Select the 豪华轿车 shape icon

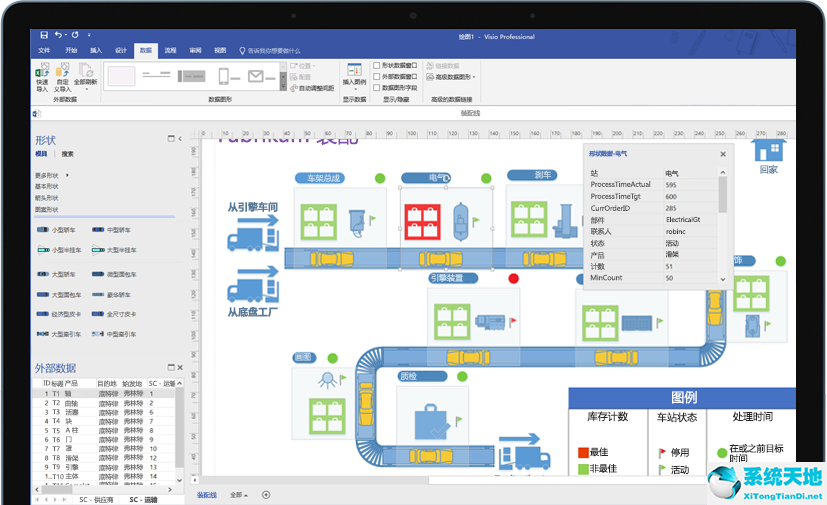pyautogui.click(x=98, y=294)
